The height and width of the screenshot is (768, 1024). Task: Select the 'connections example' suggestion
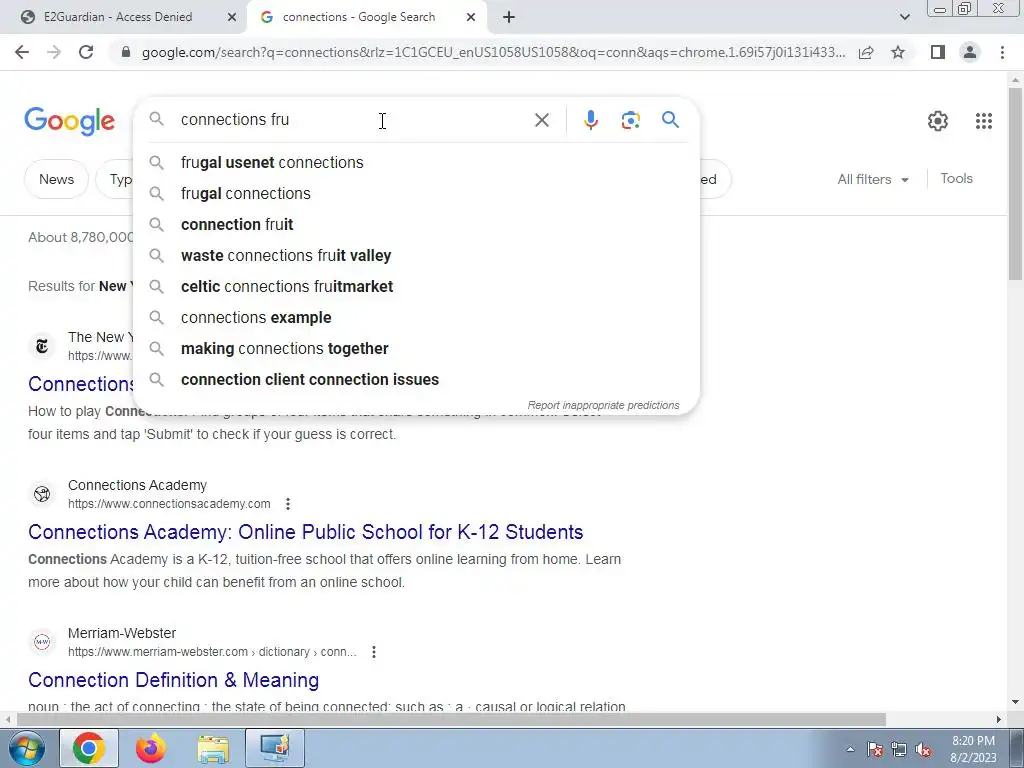pos(416,318)
